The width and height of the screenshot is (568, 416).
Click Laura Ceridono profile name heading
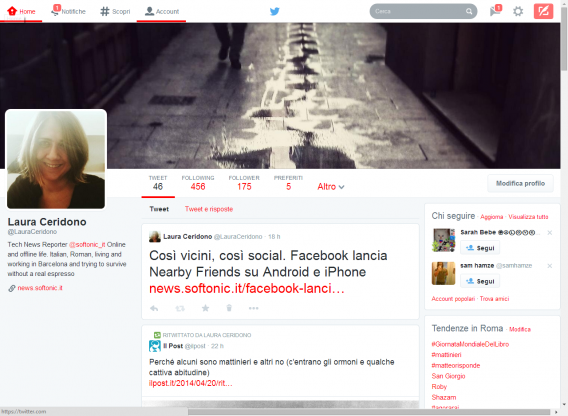[47, 222]
